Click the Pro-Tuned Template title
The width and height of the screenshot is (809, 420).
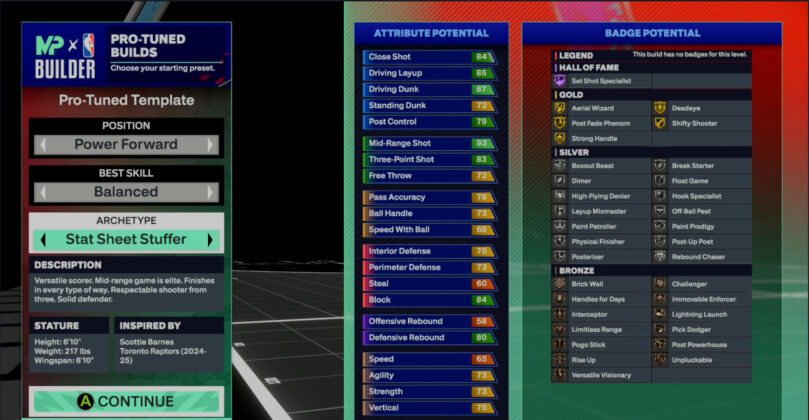(126, 100)
